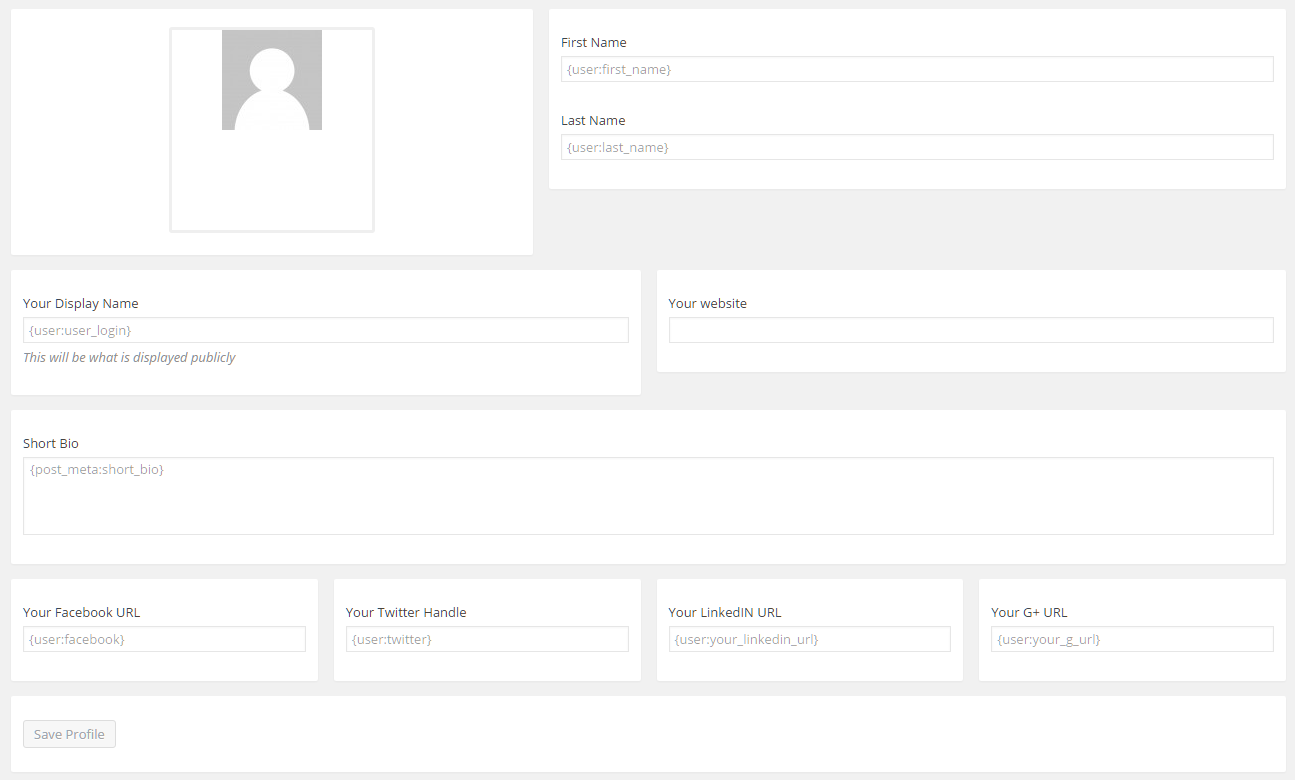Click the "Your Display Name" label
Screen dimensions: 1295x780
pyautogui.click(x=81, y=304)
